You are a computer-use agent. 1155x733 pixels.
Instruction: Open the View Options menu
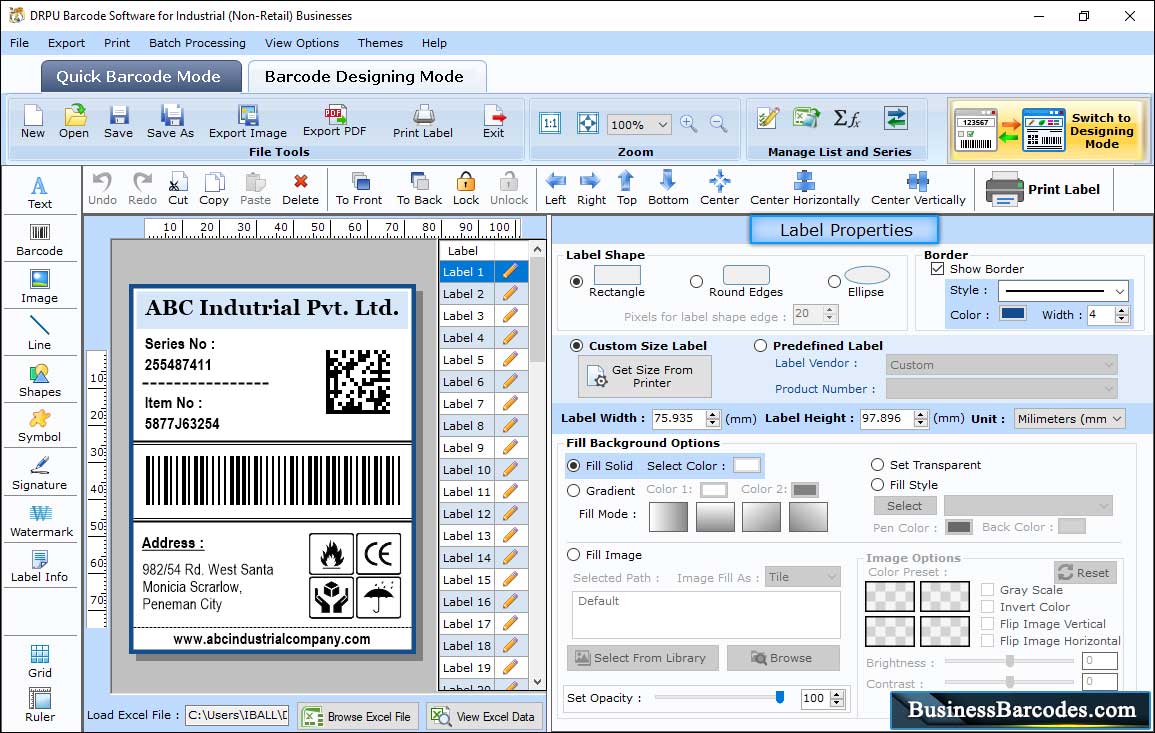coord(302,43)
